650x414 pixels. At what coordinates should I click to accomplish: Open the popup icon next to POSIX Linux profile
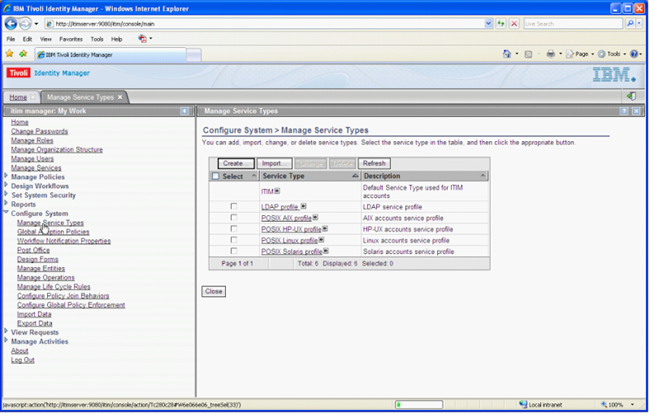click(x=322, y=240)
